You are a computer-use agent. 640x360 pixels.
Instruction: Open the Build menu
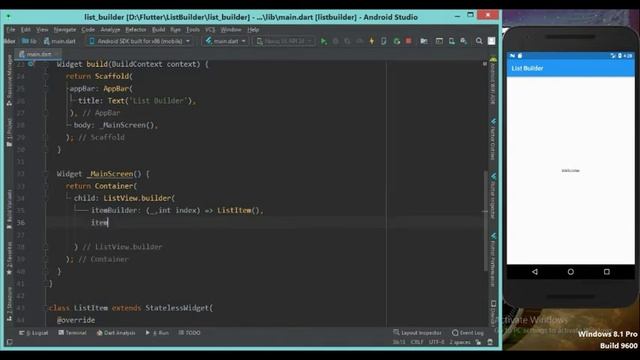click(158, 30)
